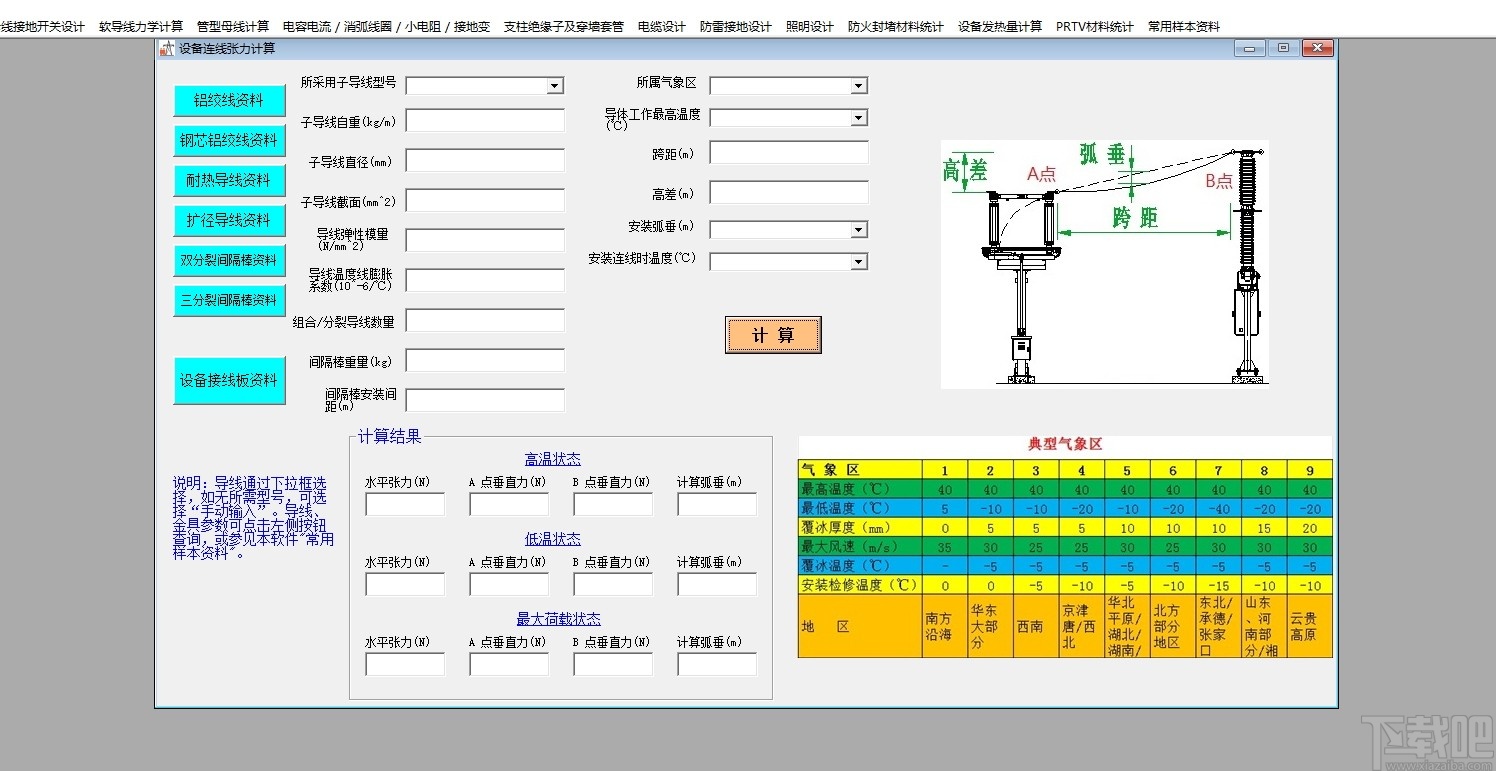The height and width of the screenshot is (771, 1496).
Task: View 扩径导线资料 reference data
Action: point(229,221)
